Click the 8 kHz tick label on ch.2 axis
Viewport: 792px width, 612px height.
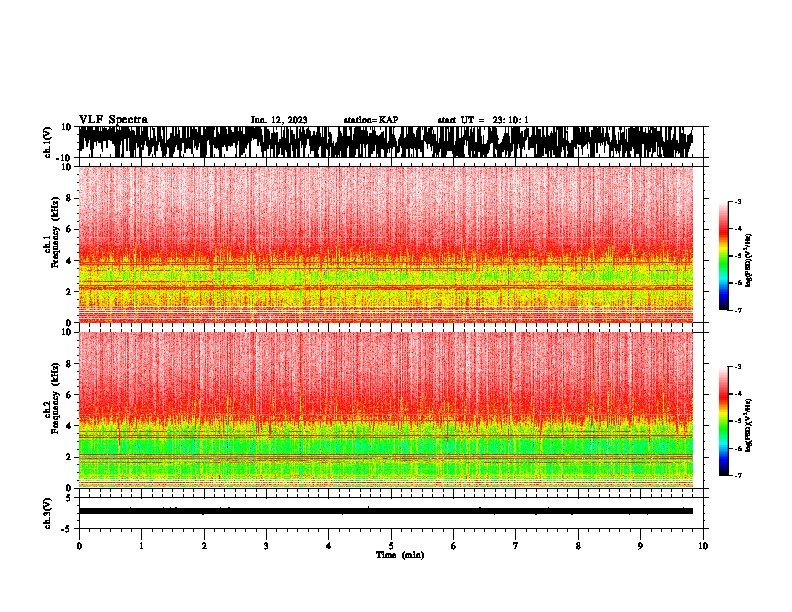69,364
